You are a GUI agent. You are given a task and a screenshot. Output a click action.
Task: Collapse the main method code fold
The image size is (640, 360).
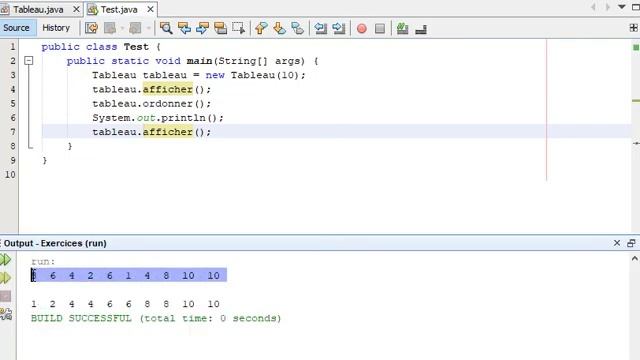point(29,61)
